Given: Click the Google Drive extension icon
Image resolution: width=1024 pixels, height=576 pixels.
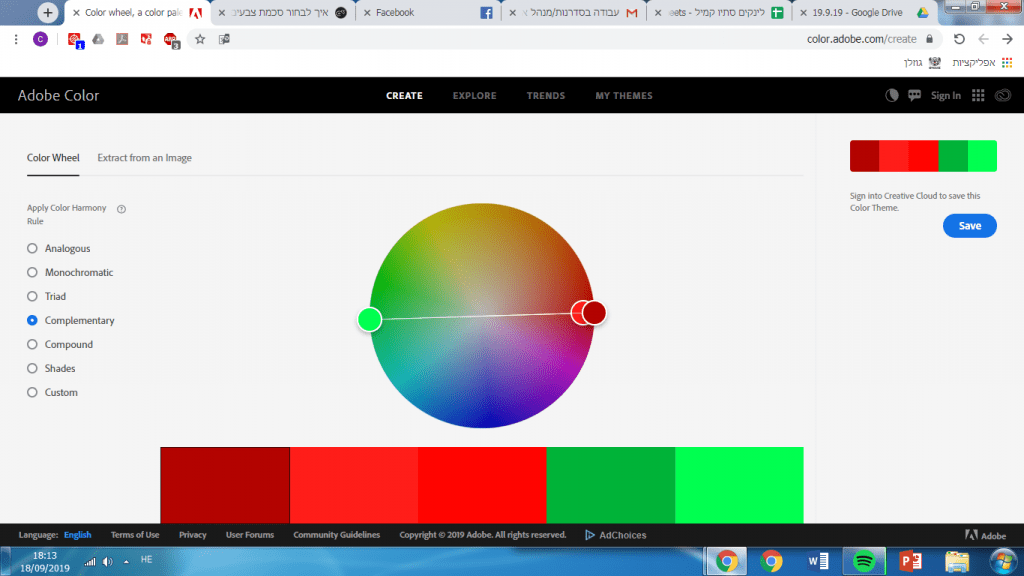Looking at the screenshot, I should [x=98, y=39].
